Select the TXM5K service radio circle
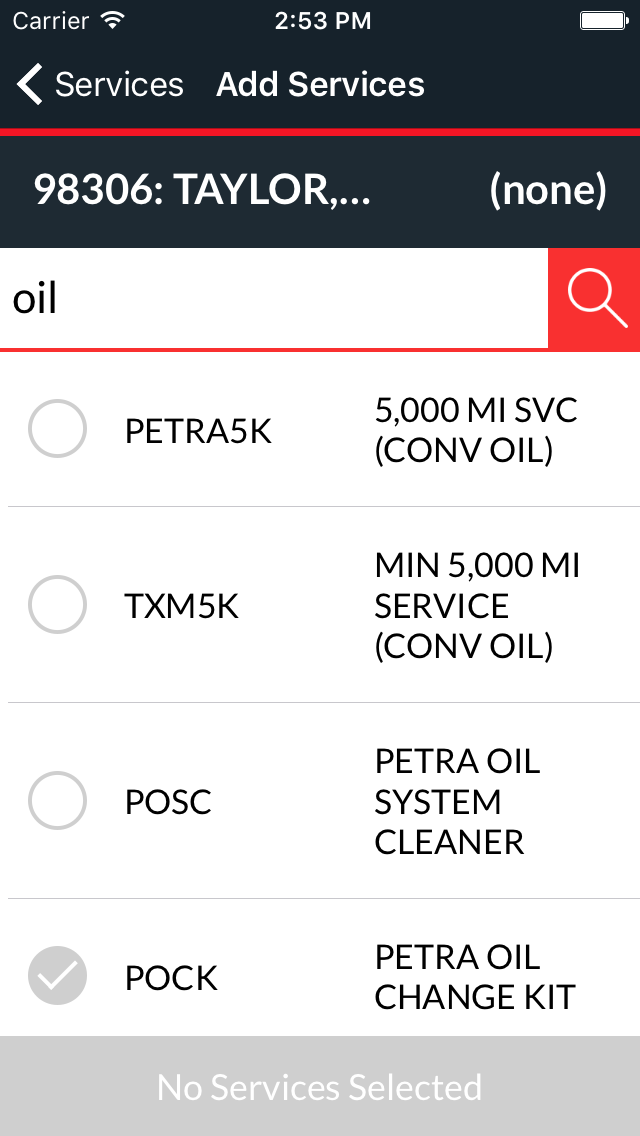 pos(57,605)
